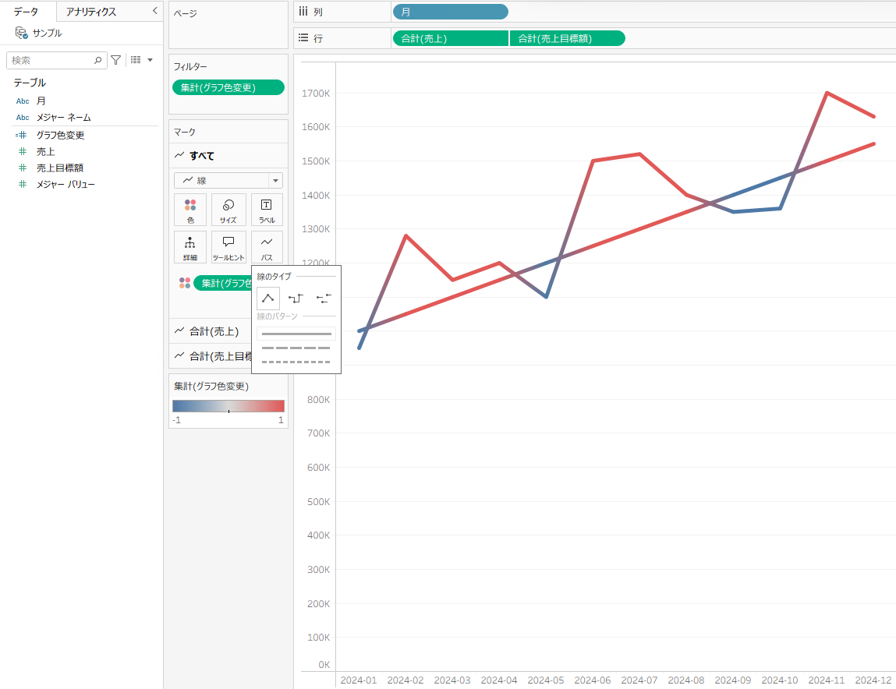
Task: Click the ラベル (Label) marks card button
Action: click(266, 210)
